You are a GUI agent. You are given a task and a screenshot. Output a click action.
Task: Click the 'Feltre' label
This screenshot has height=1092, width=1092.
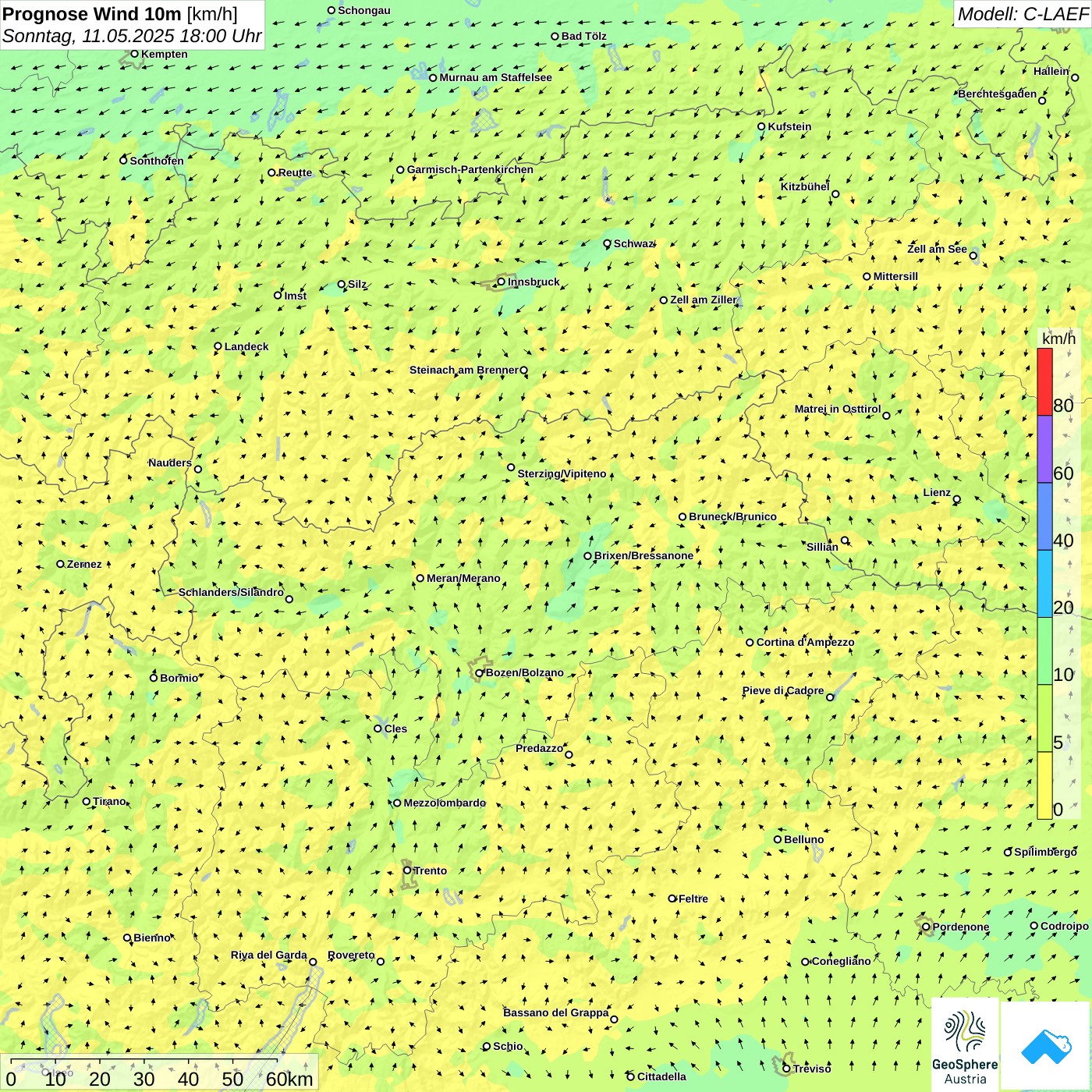tap(693, 899)
